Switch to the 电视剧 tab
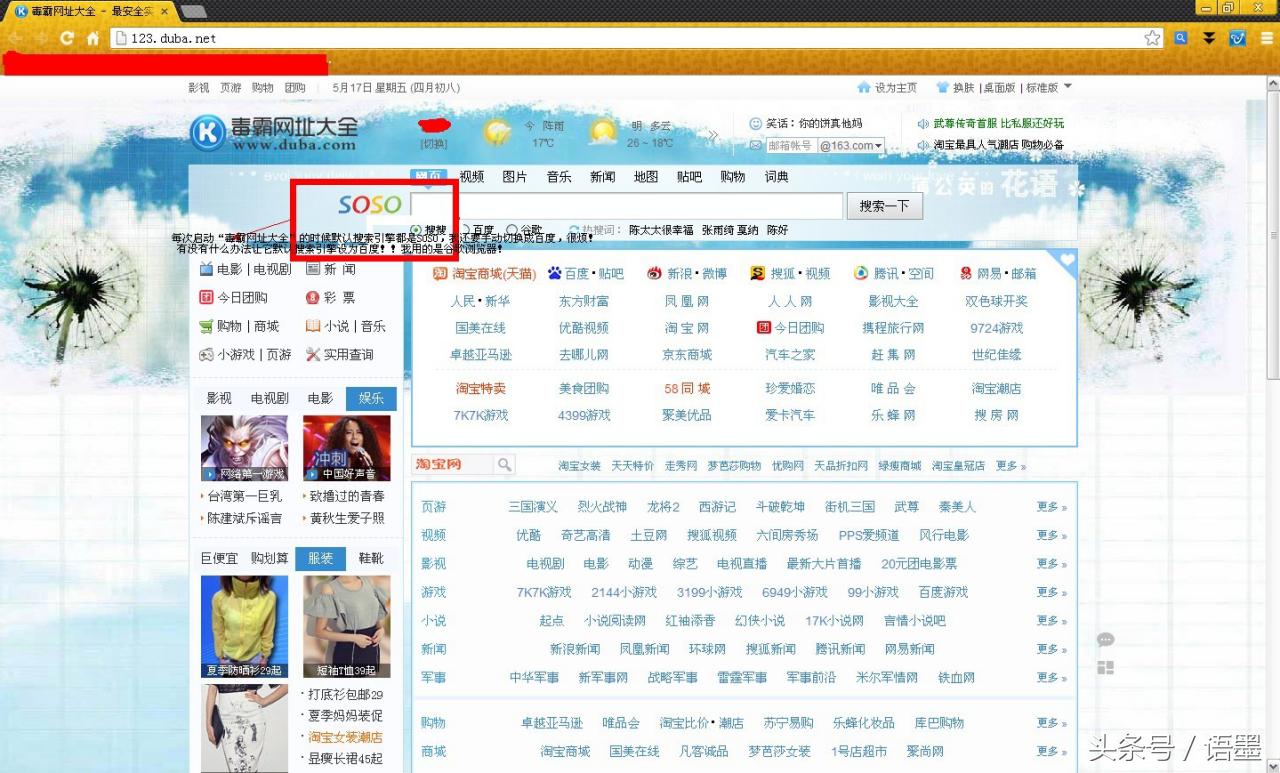The image size is (1280, 773). click(269, 397)
